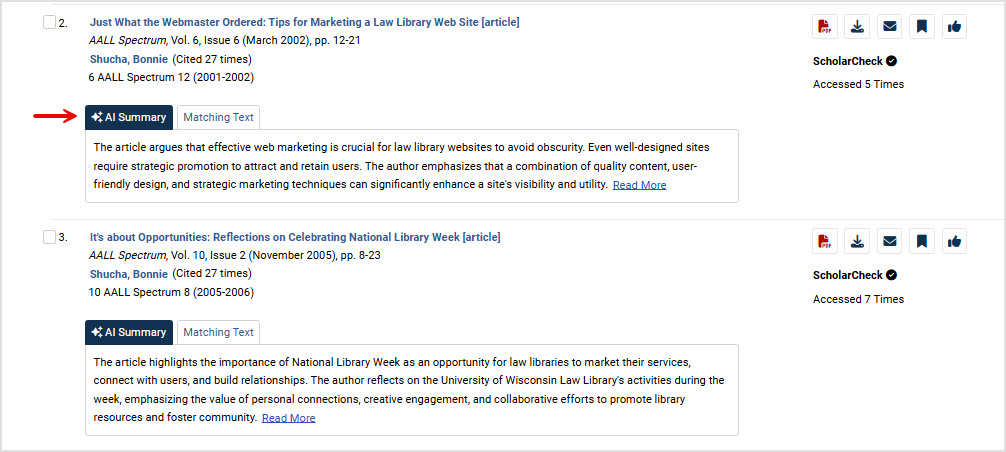Viewport: 1006px width, 452px height.
Task: Click download icon for result 2
Action: pyautogui.click(x=857, y=27)
